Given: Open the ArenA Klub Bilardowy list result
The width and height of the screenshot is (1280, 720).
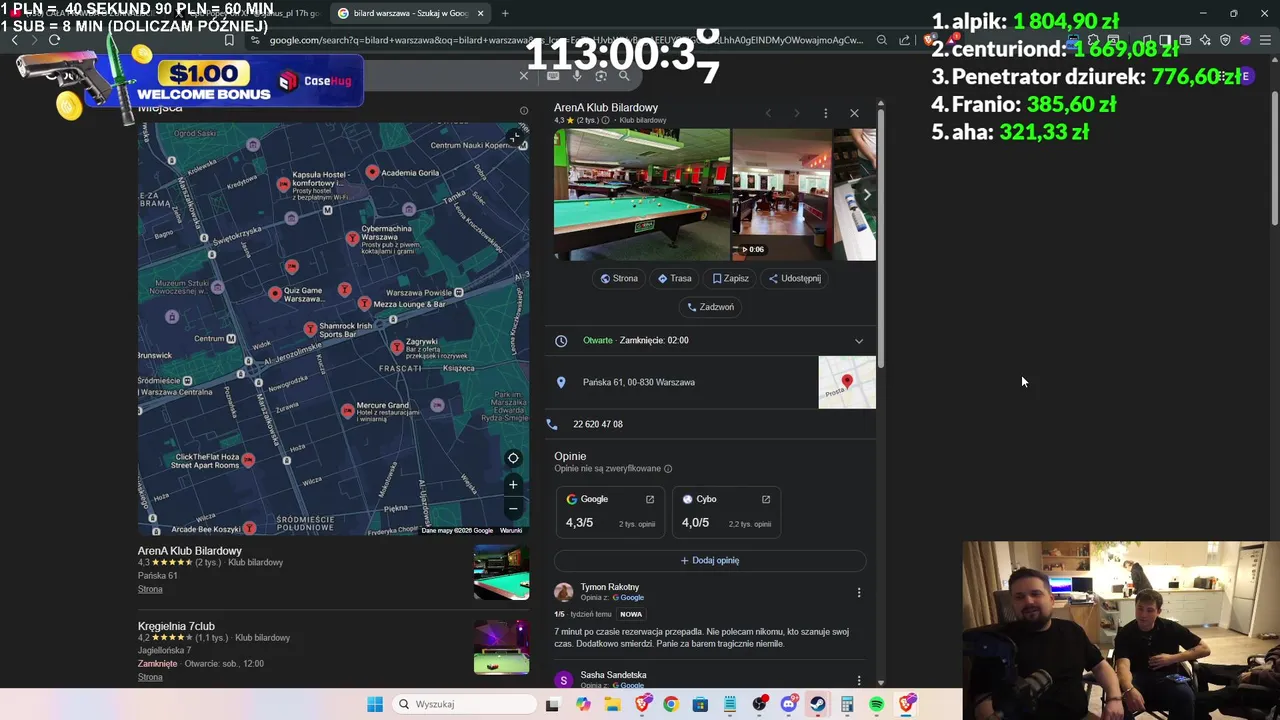Looking at the screenshot, I should (x=190, y=551).
